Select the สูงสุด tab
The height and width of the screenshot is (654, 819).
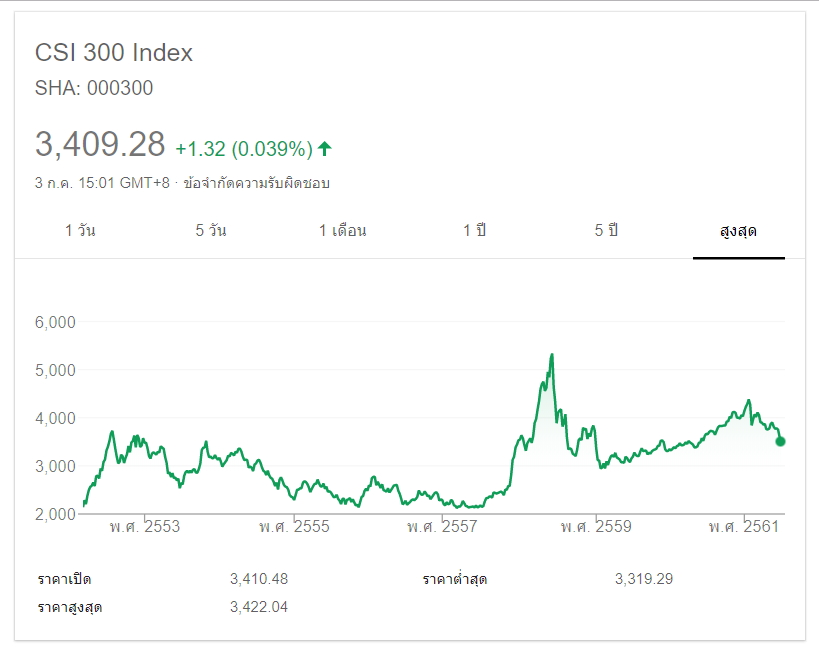[738, 231]
